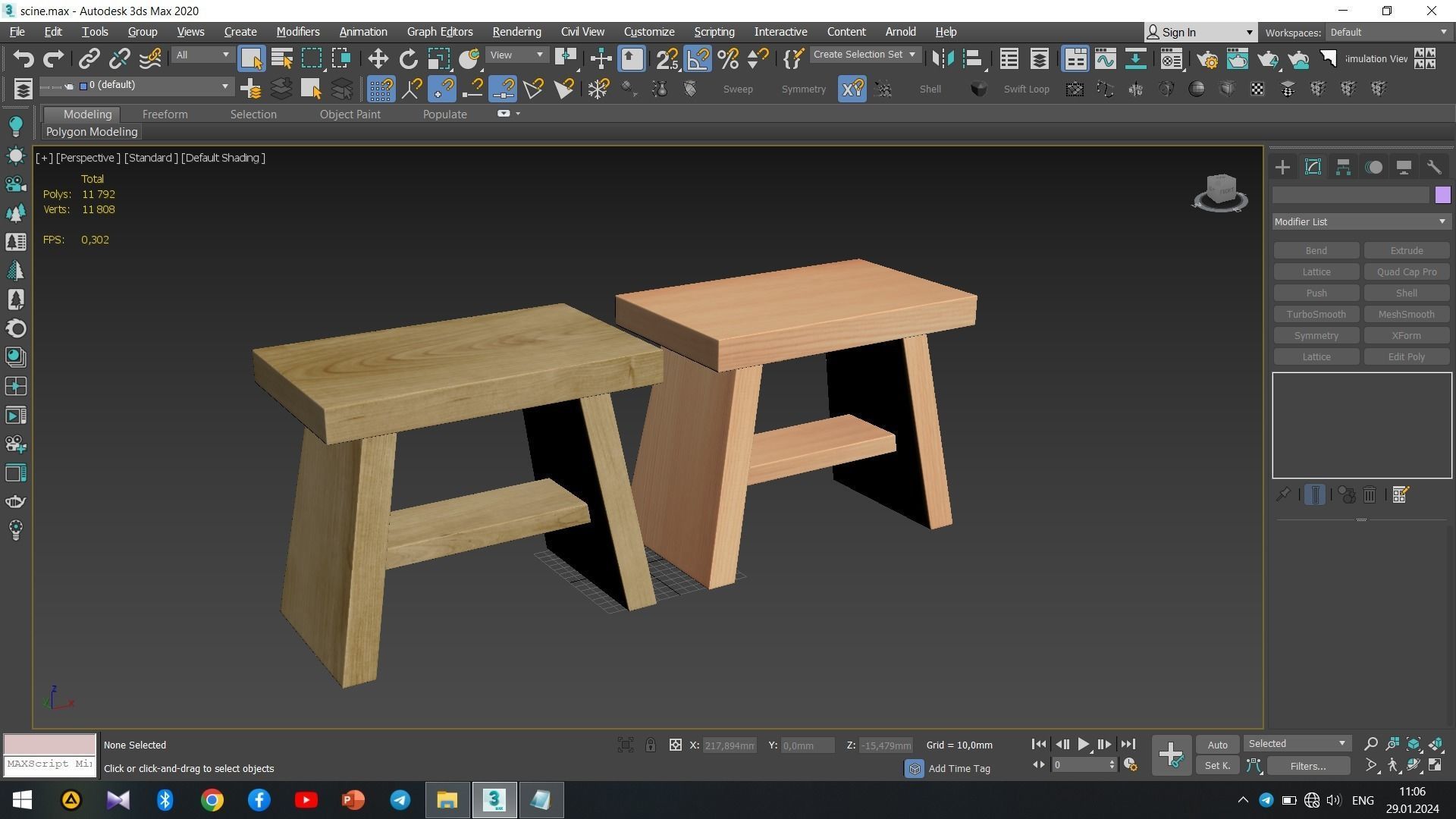1456x819 pixels.
Task: Click the Unlink Selection icon
Action: pos(120,58)
